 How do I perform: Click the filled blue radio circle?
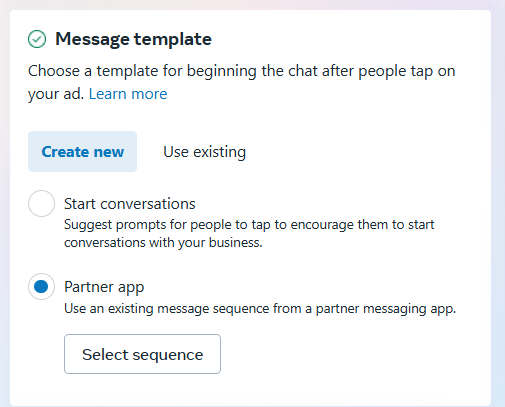pos(41,287)
